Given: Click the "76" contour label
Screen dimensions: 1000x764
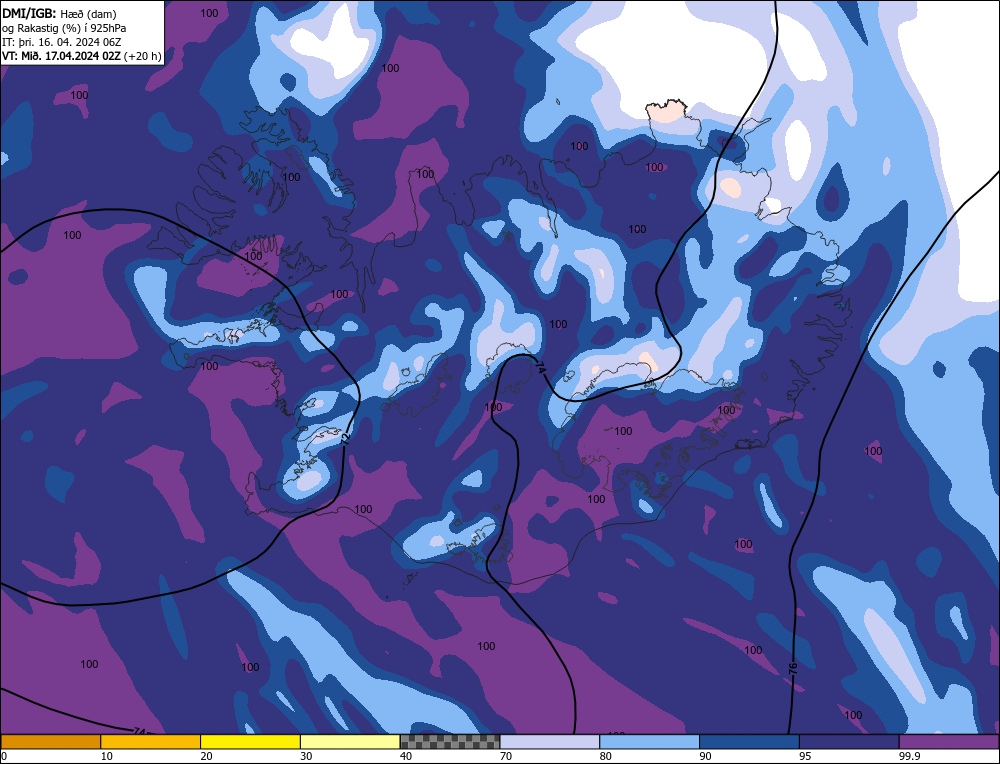Looking at the screenshot, I should (x=793, y=669).
